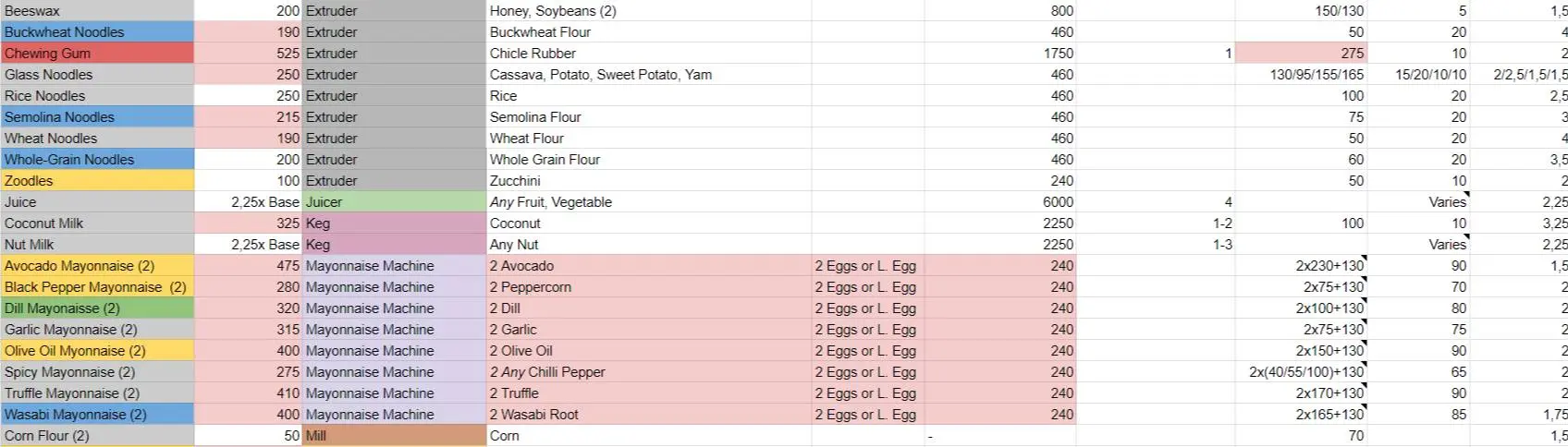Viewport: 1568px width, 447px height.
Task: Select the Cassava, Potato, Sweet Potato, Yam cell
Action: [649, 74]
